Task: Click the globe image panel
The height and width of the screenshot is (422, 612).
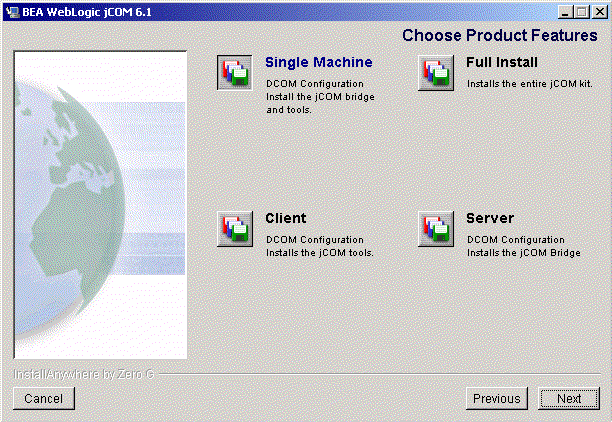Action: [100, 205]
